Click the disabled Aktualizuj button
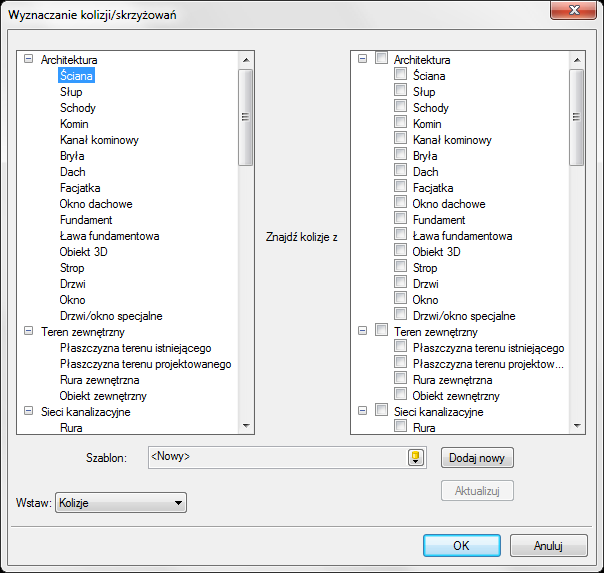Image resolution: width=604 pixels, height=573 pixels. tap(477, 491)
